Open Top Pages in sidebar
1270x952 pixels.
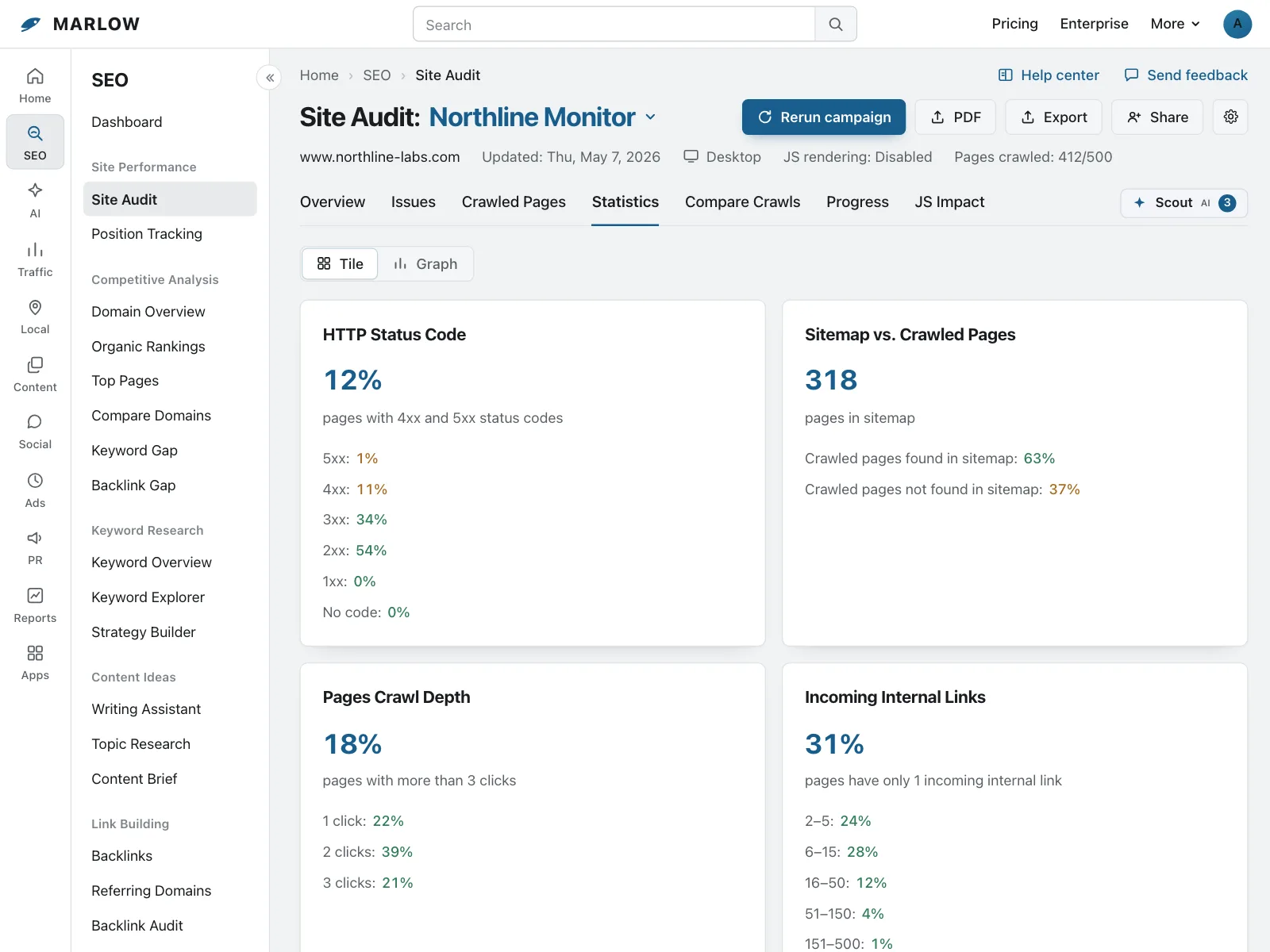coord(170,381)
